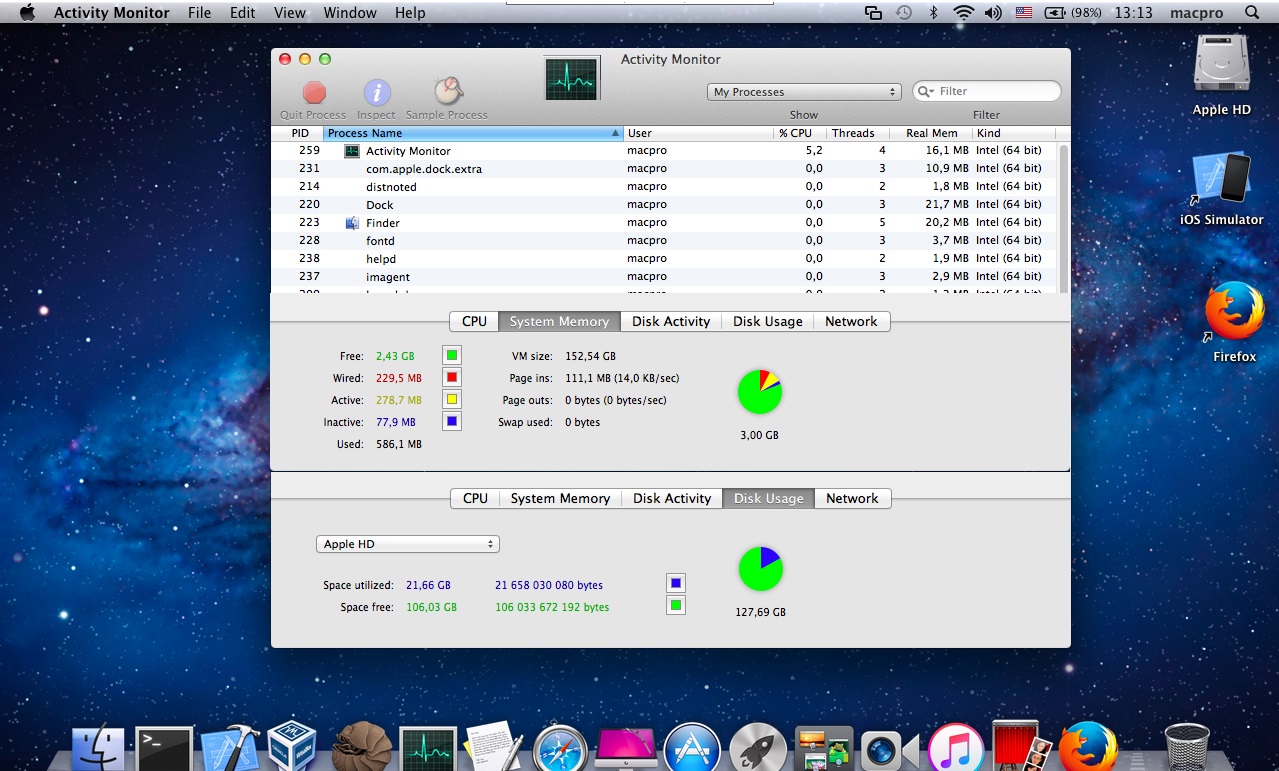Select the Finder process row

pyautogui.click(x=664, y=223)
